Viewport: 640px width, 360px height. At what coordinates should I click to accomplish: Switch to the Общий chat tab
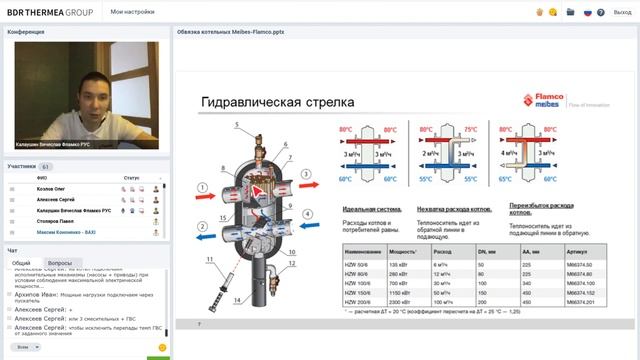click(21, 263)
